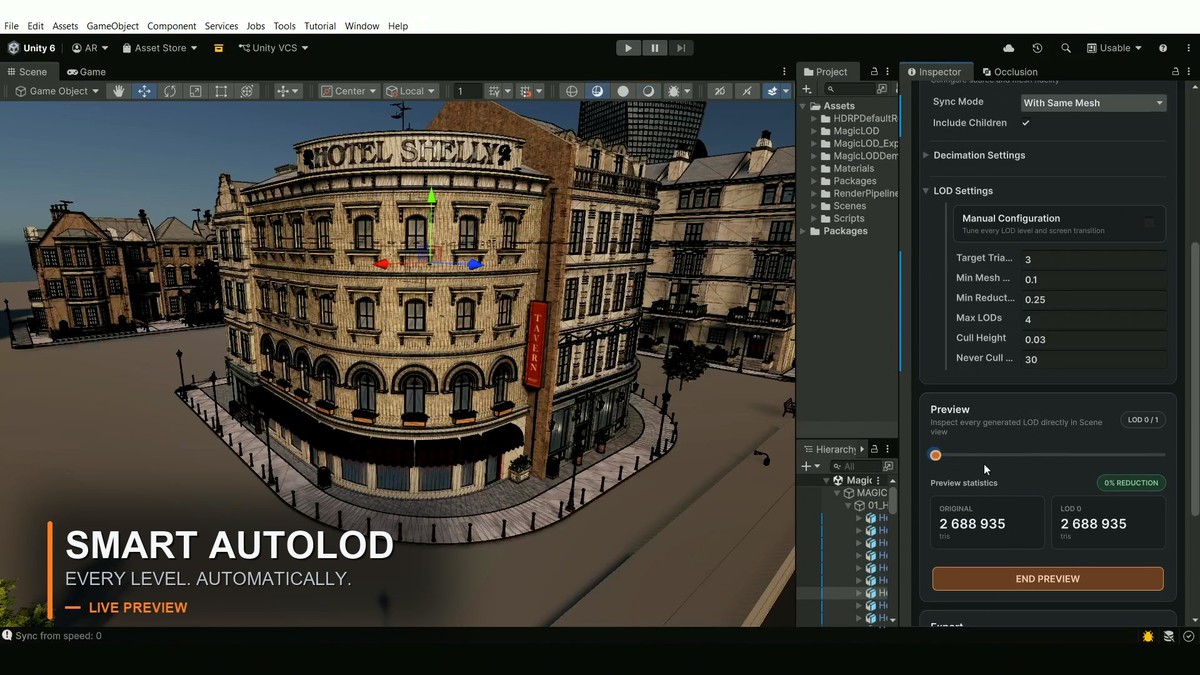This screenshot has height=675, width=1200.
Task: Toggle scene lighting white circle icon
Action: click(623, 91)
